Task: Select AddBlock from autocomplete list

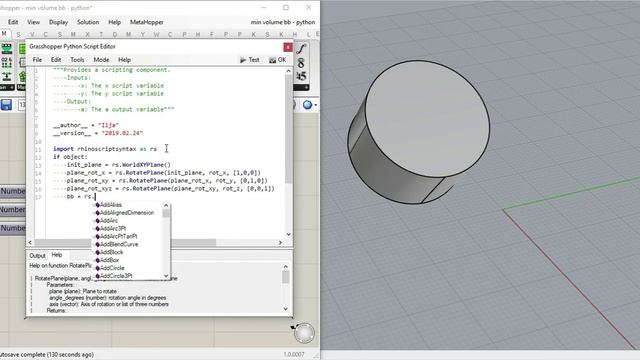Action: [x=111, y=252]
